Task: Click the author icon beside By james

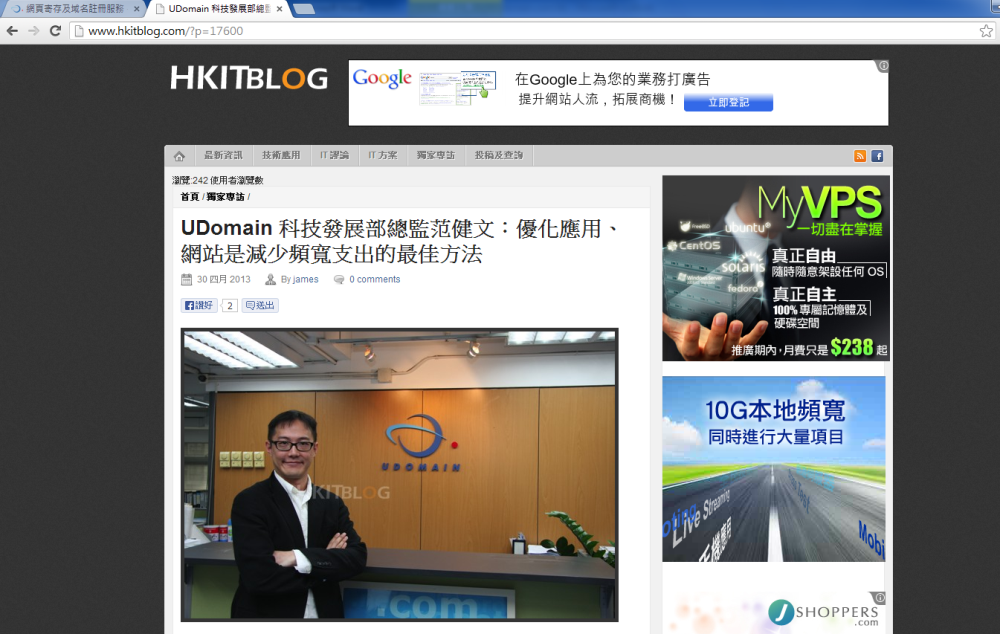Action: click(x=270, y=279)
